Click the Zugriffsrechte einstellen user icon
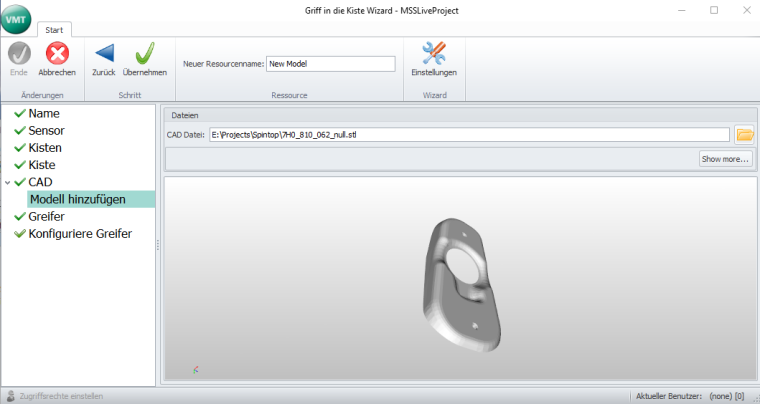This screenshot has width=760, height=404. (11, 396)
